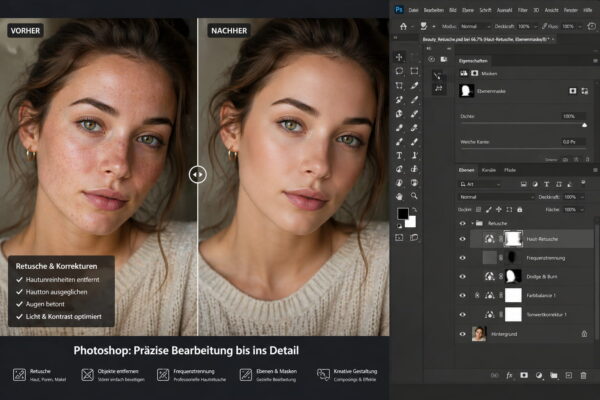Image resolution: width=600 pixels, height=400 pixels.
Task: Create new group folder icon
Action: (x=554, y=376)
